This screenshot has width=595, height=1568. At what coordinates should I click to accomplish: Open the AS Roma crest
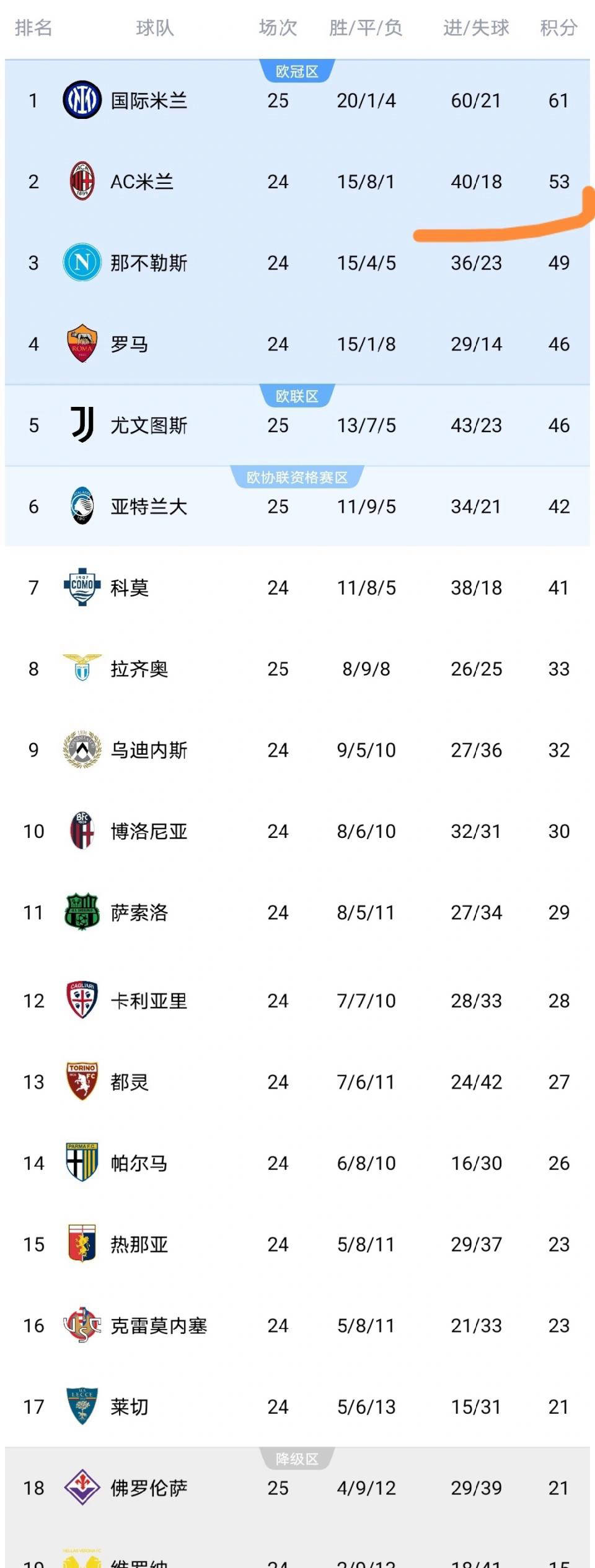(82, 344)
